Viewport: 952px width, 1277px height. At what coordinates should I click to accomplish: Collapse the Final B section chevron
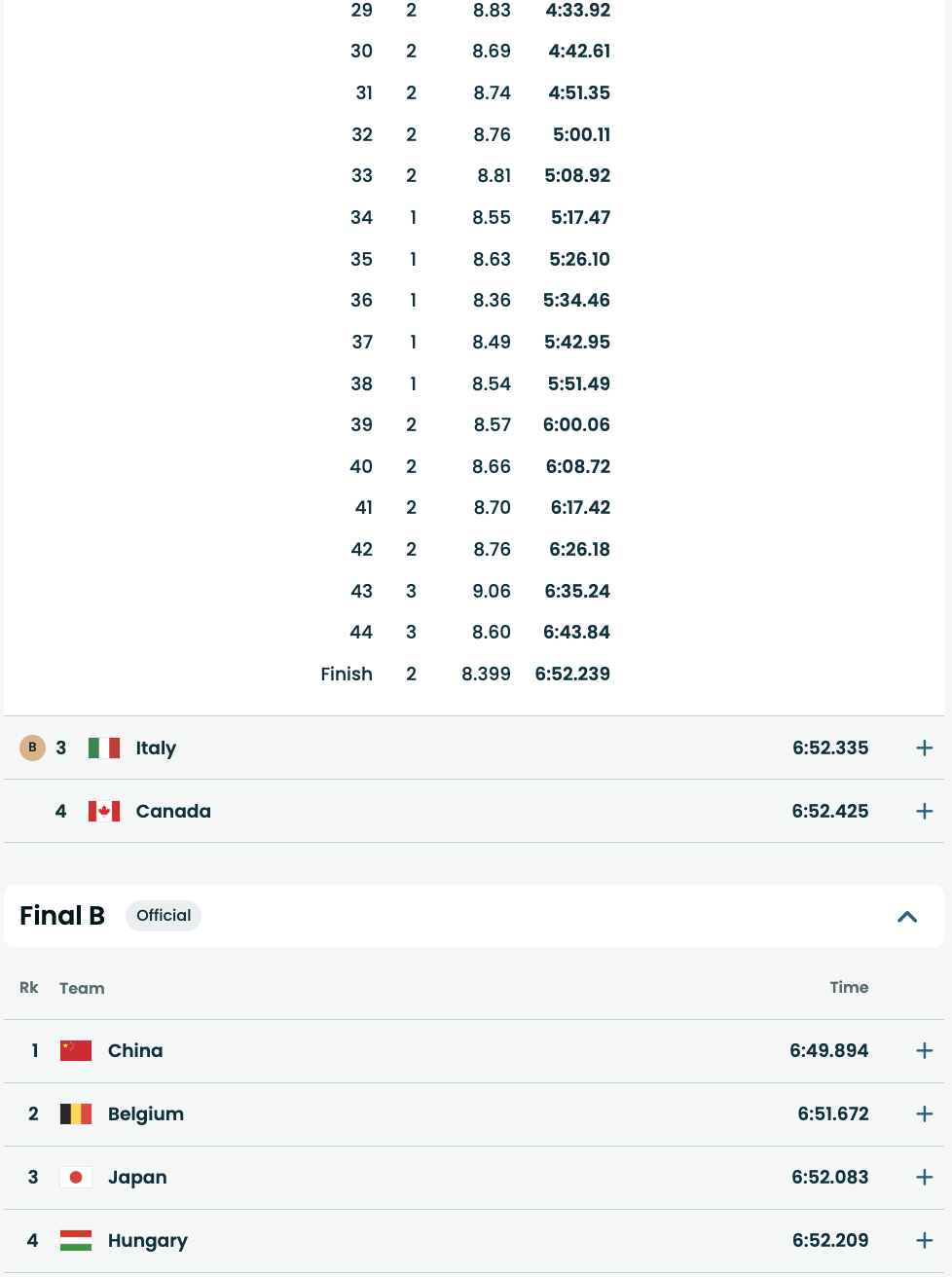(907, 916)
